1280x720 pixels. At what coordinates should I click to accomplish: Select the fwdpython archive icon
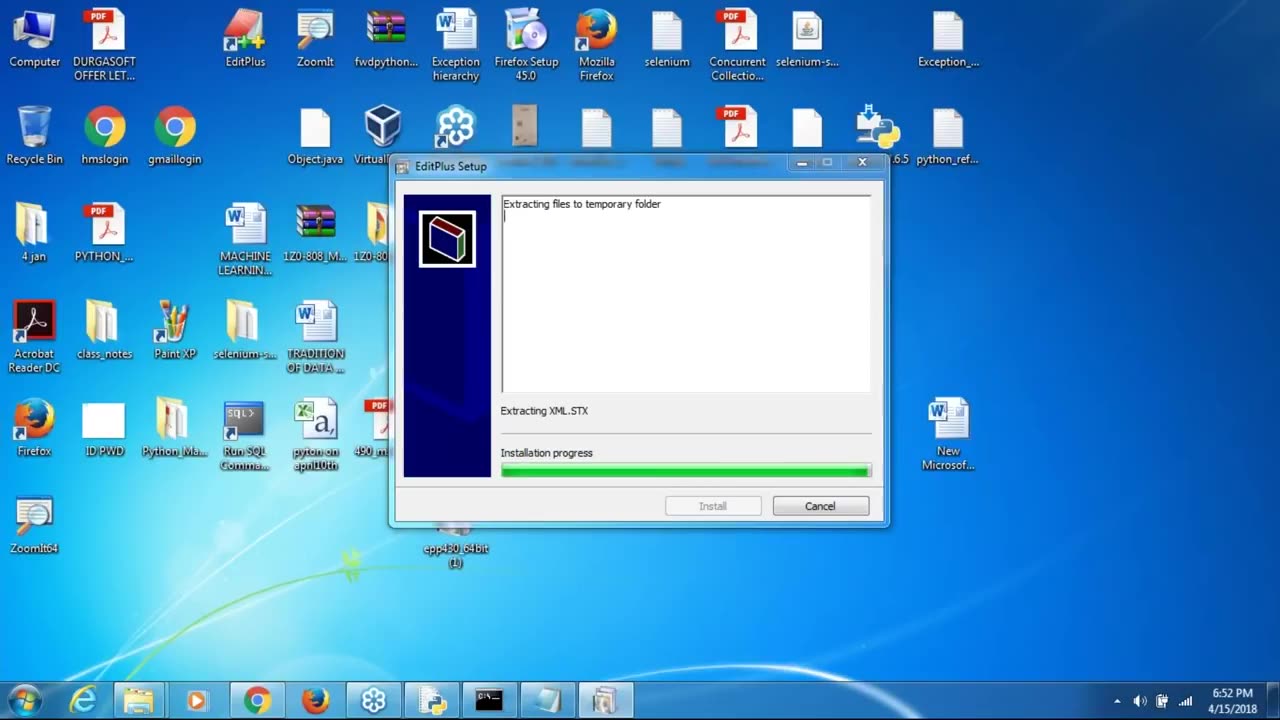click(386, 40)
